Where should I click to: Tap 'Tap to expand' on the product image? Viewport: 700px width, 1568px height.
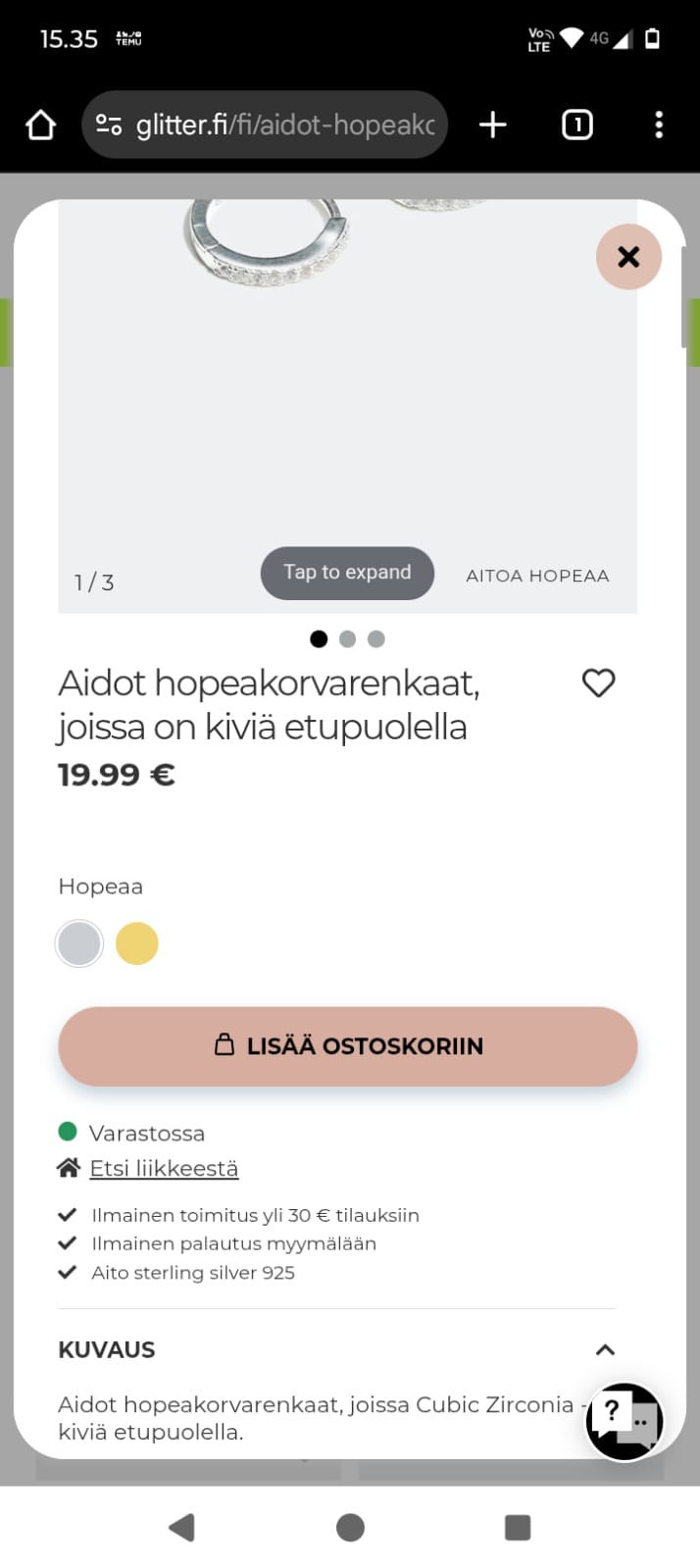(347, 573)
